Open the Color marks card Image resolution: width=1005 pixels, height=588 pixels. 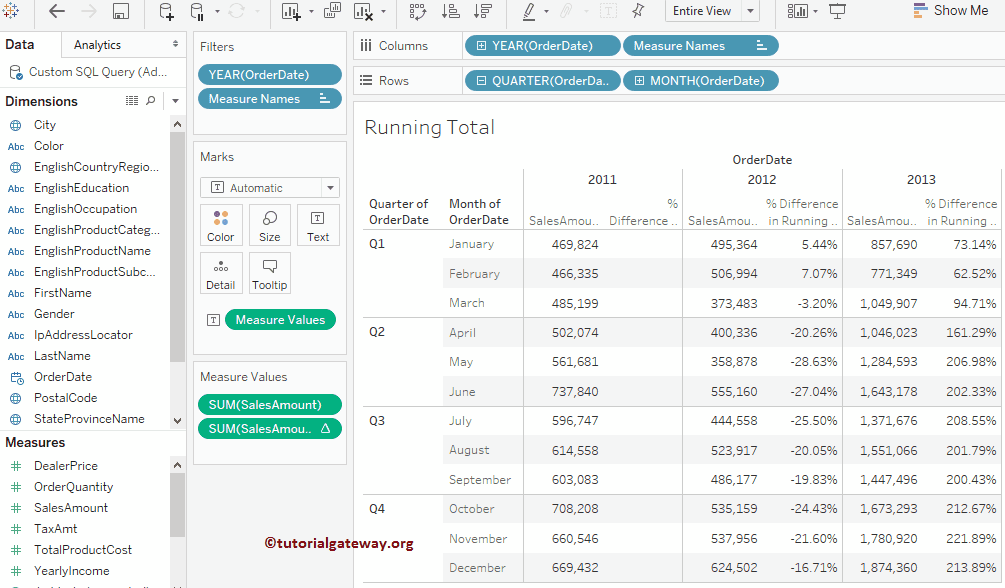221,226
